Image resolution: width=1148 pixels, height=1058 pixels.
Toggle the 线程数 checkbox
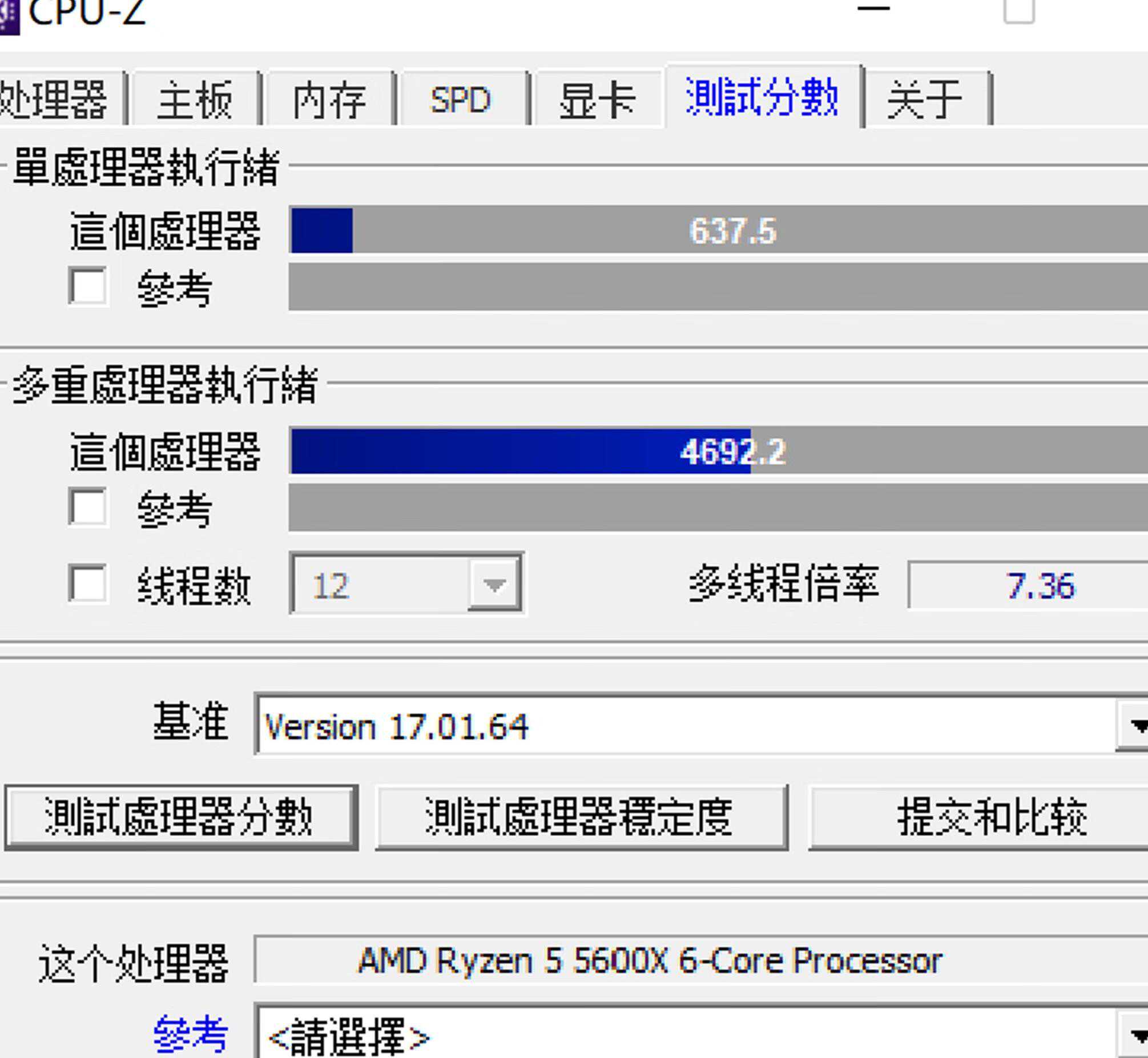click(87, 584)
